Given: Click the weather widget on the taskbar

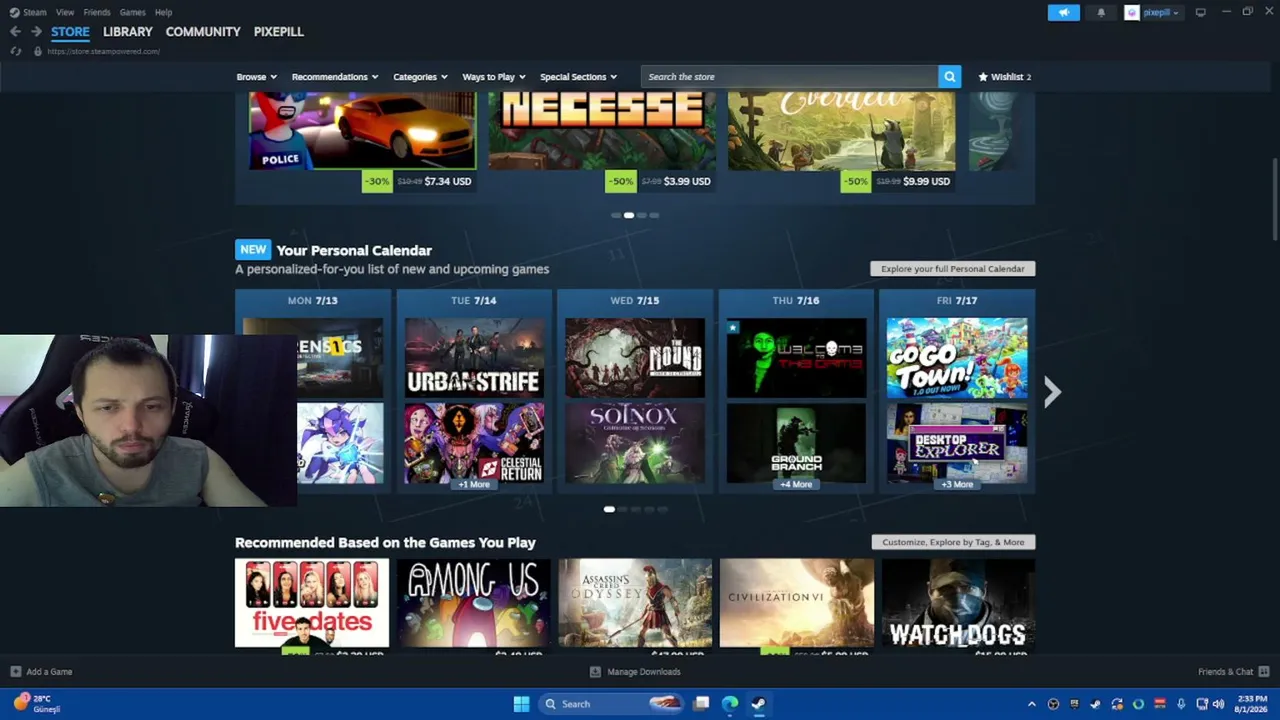Looking at the screenshot, I should (x=37, y=704).
